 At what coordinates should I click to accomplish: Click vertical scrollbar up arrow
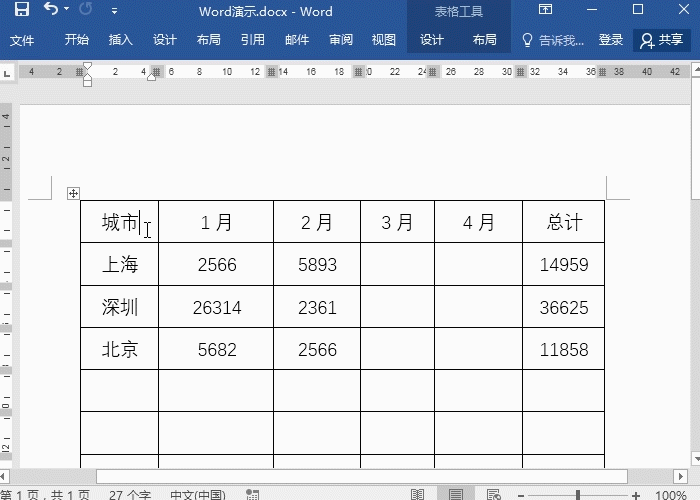(x=696, y=69)
